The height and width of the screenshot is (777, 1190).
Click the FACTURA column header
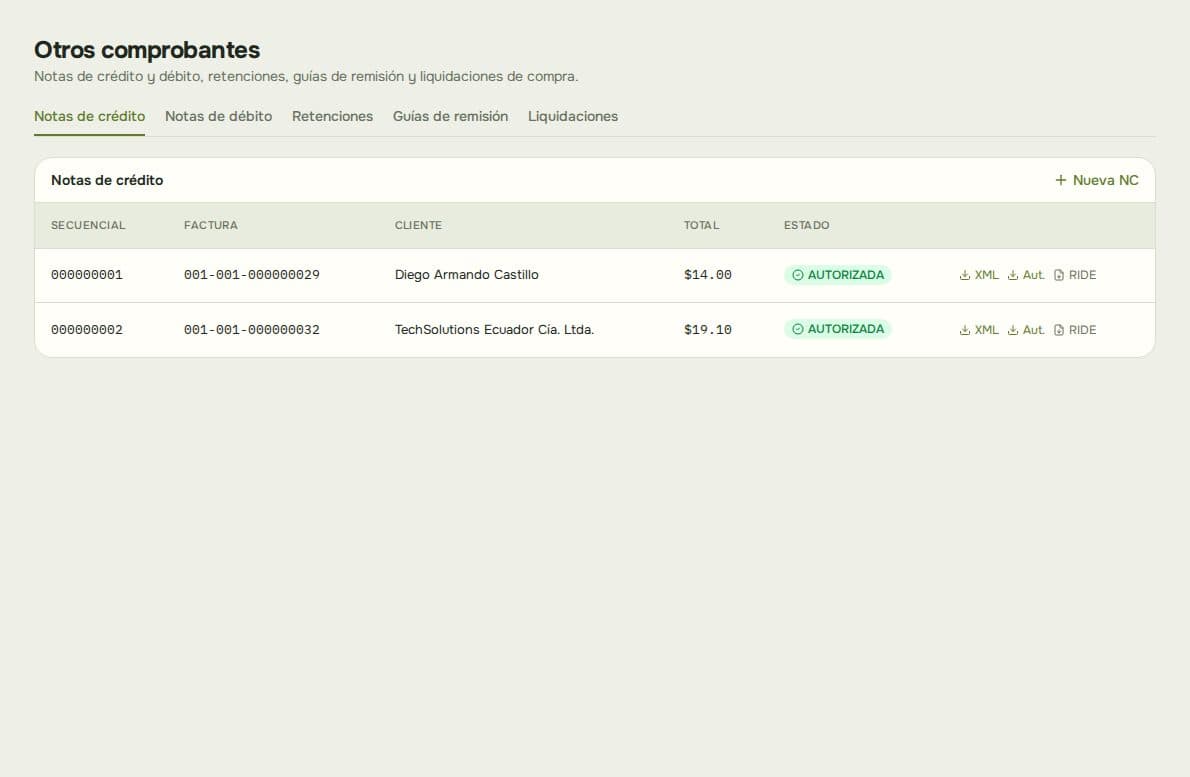click(211, 225)
